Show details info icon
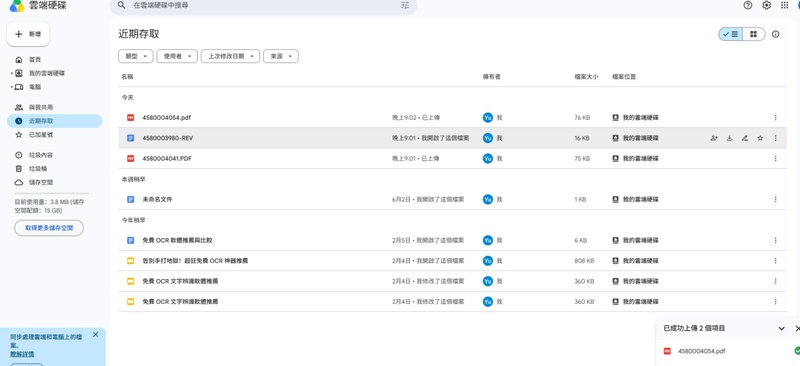Image resolution: width=800 pixels, height=366 pixels. point(776,34)
